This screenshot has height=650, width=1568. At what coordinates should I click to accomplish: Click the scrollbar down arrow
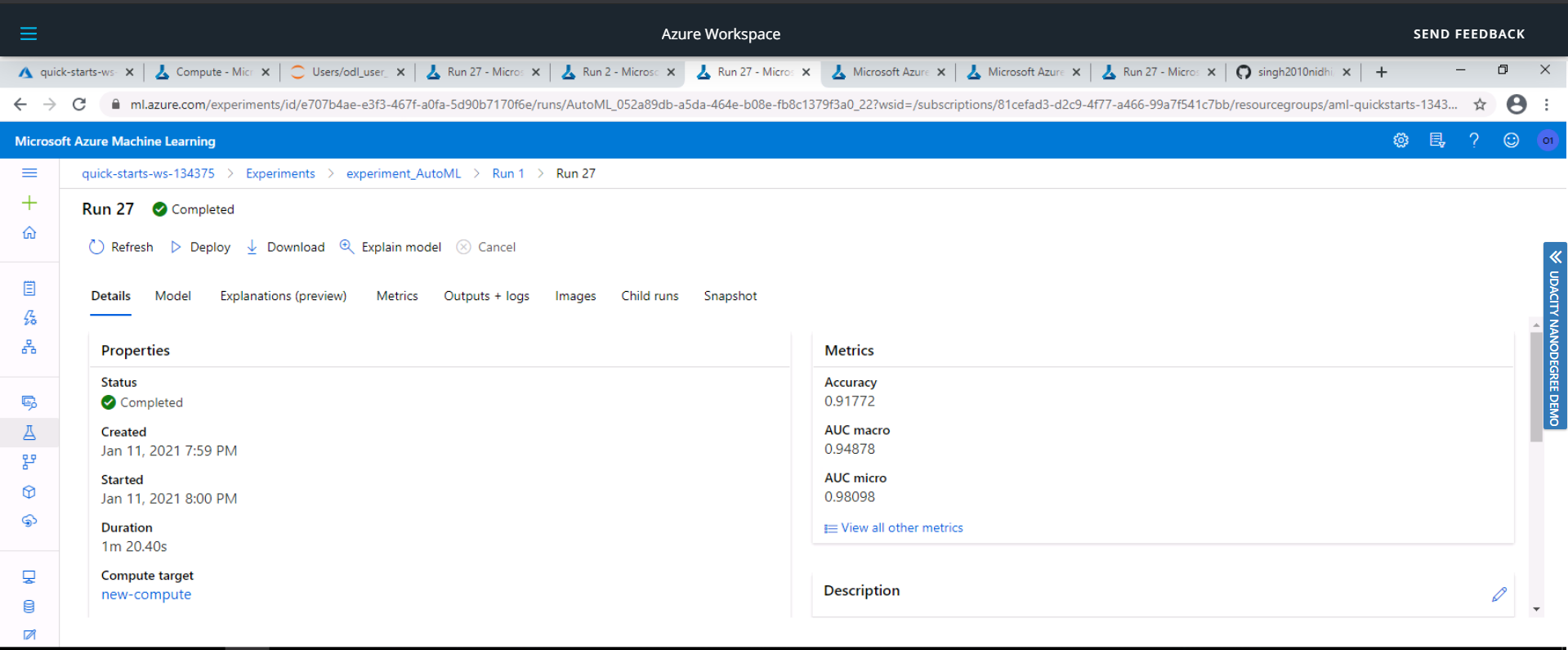(x=1536, y=608)
